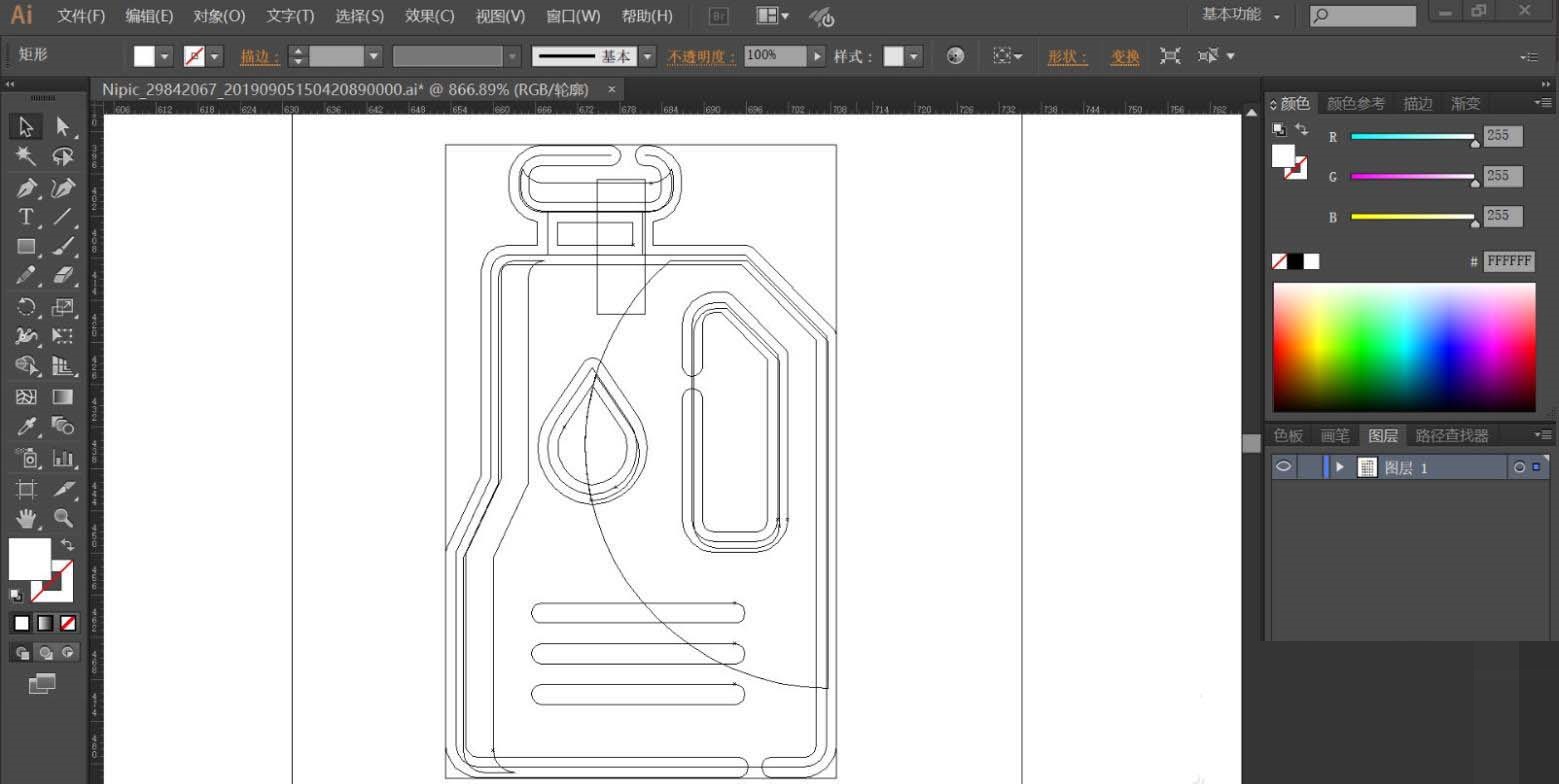Click the 描边 link in the control bar
Image resolution: width=1559 pixels, height=784 pixels.
click(x=259, y=57)
